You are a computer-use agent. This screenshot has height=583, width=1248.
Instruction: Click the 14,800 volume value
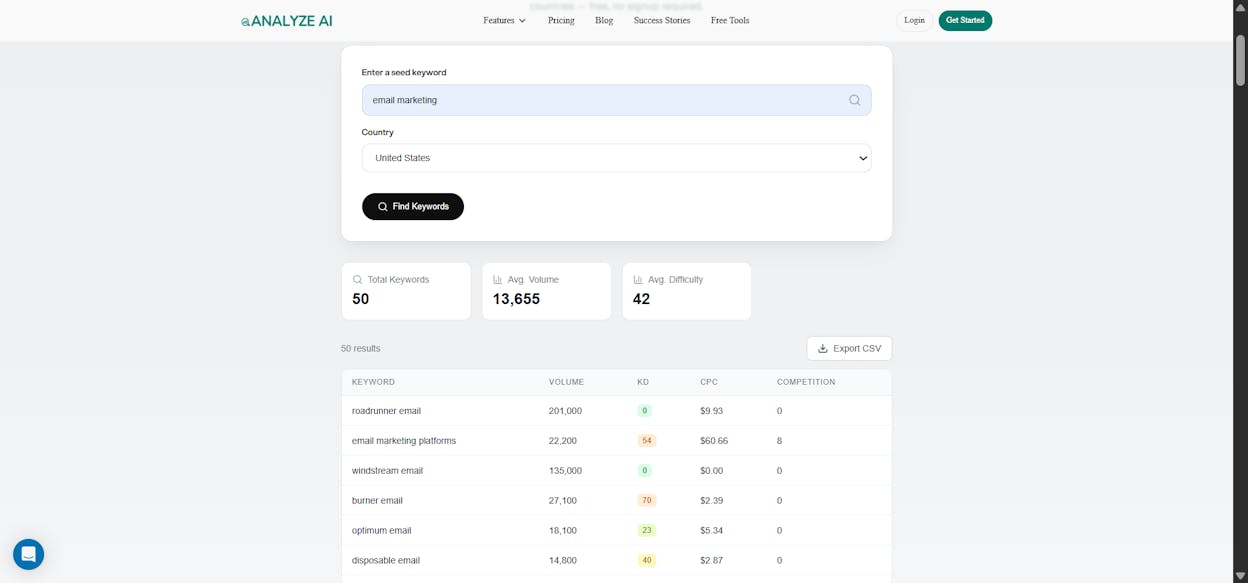click(562, 561)
